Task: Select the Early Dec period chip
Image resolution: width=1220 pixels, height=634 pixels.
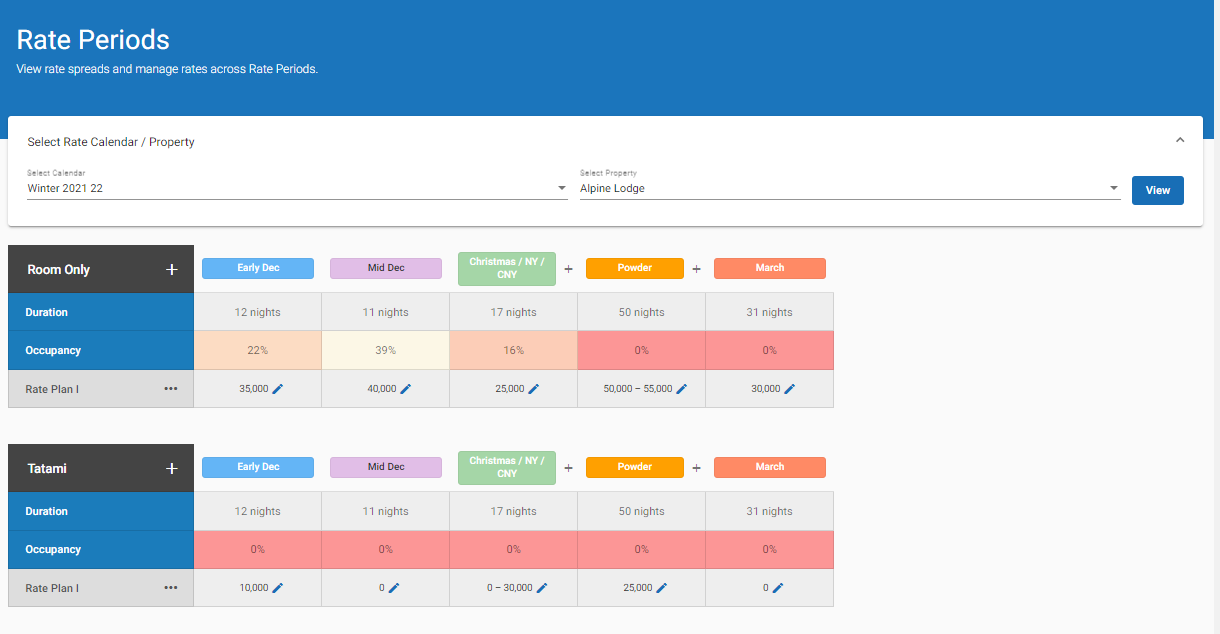Action: click(257, 268)
